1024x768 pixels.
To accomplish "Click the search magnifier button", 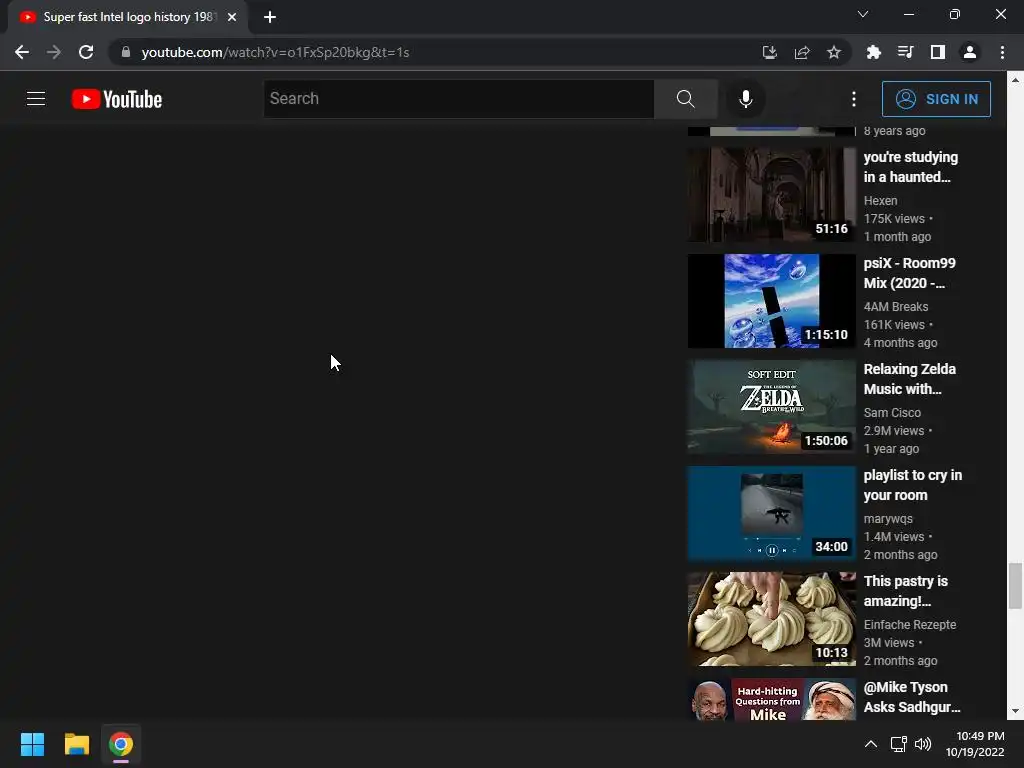I will (x=686, y=99).
